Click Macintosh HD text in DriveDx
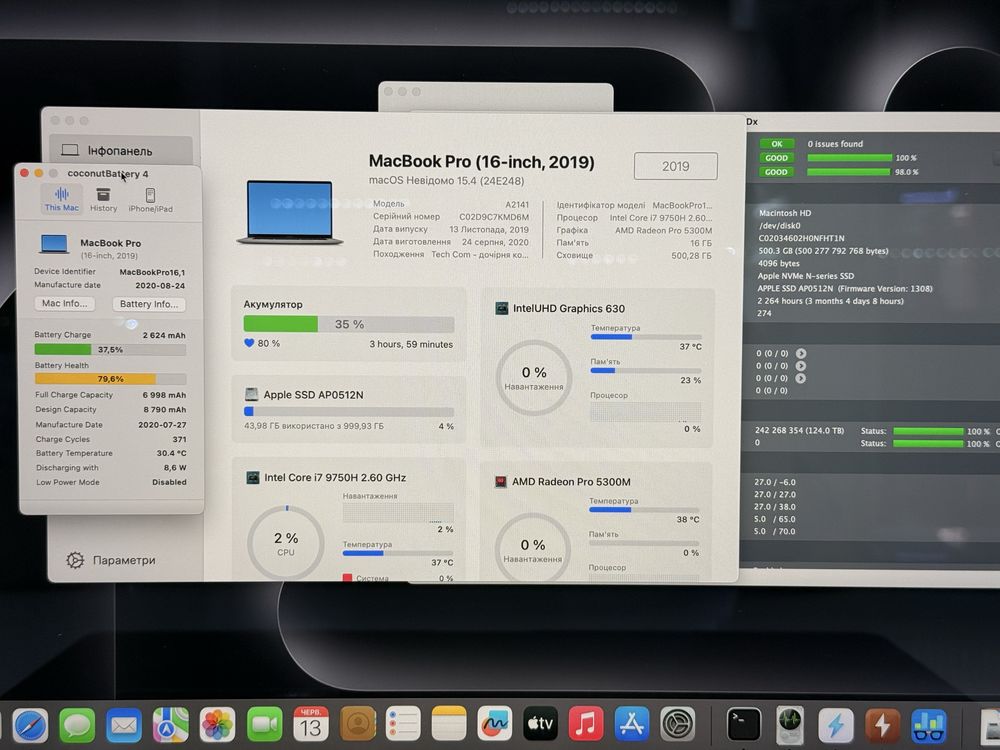The width and height of the screenshot is (1000, 750). pyautogui.click(x=785, y=213)
